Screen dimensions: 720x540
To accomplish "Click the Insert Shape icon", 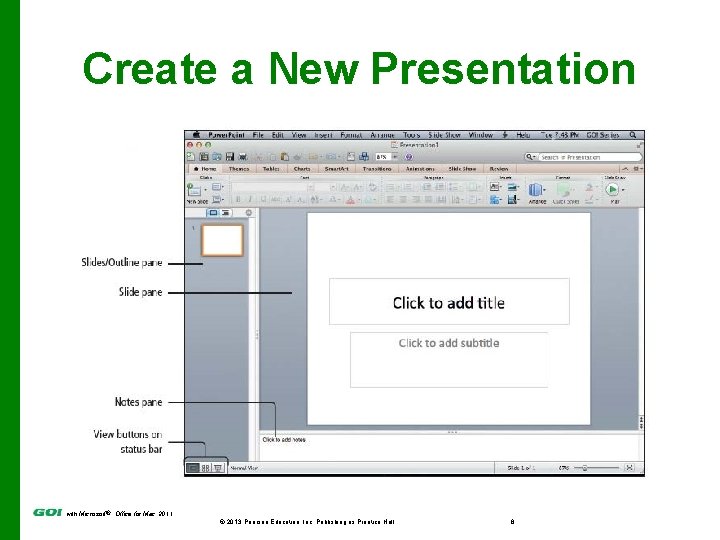I will click(x=495, y=200).
